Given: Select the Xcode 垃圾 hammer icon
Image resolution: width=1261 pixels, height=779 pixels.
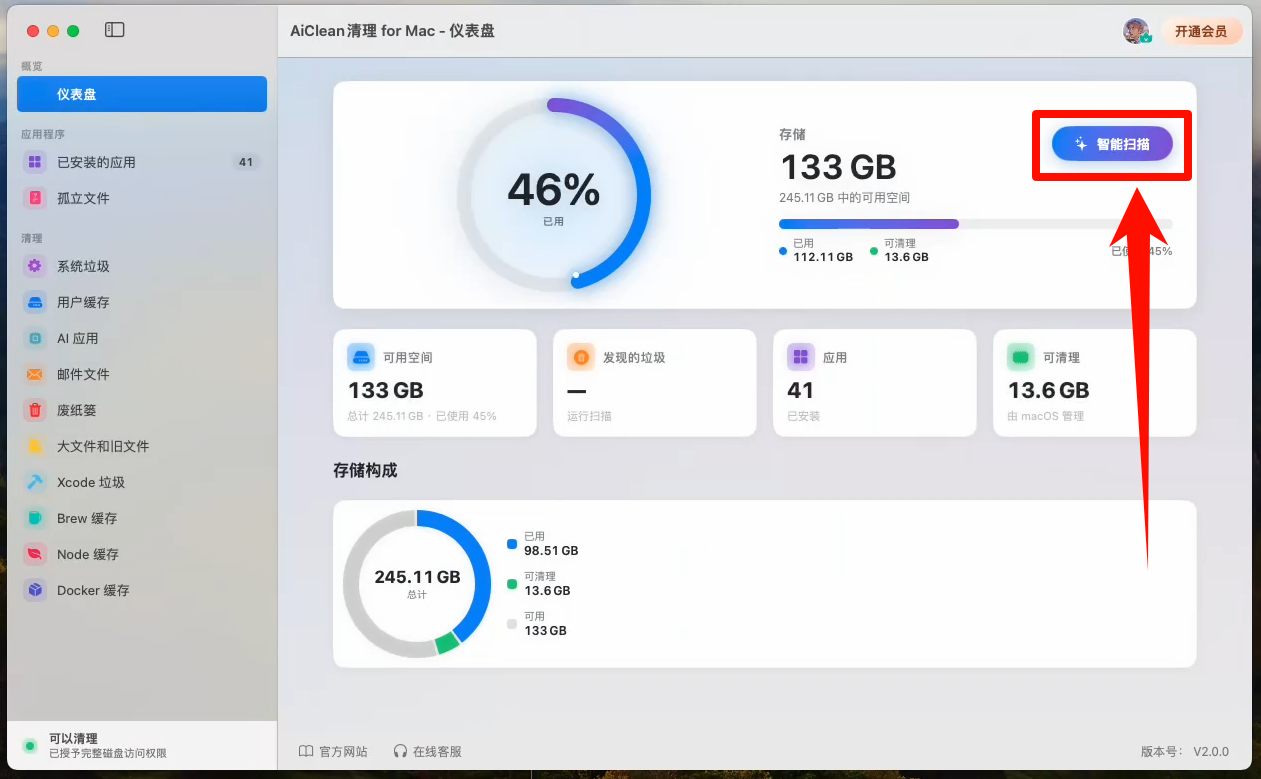Looking at the screenshot, I should point(35,482).
